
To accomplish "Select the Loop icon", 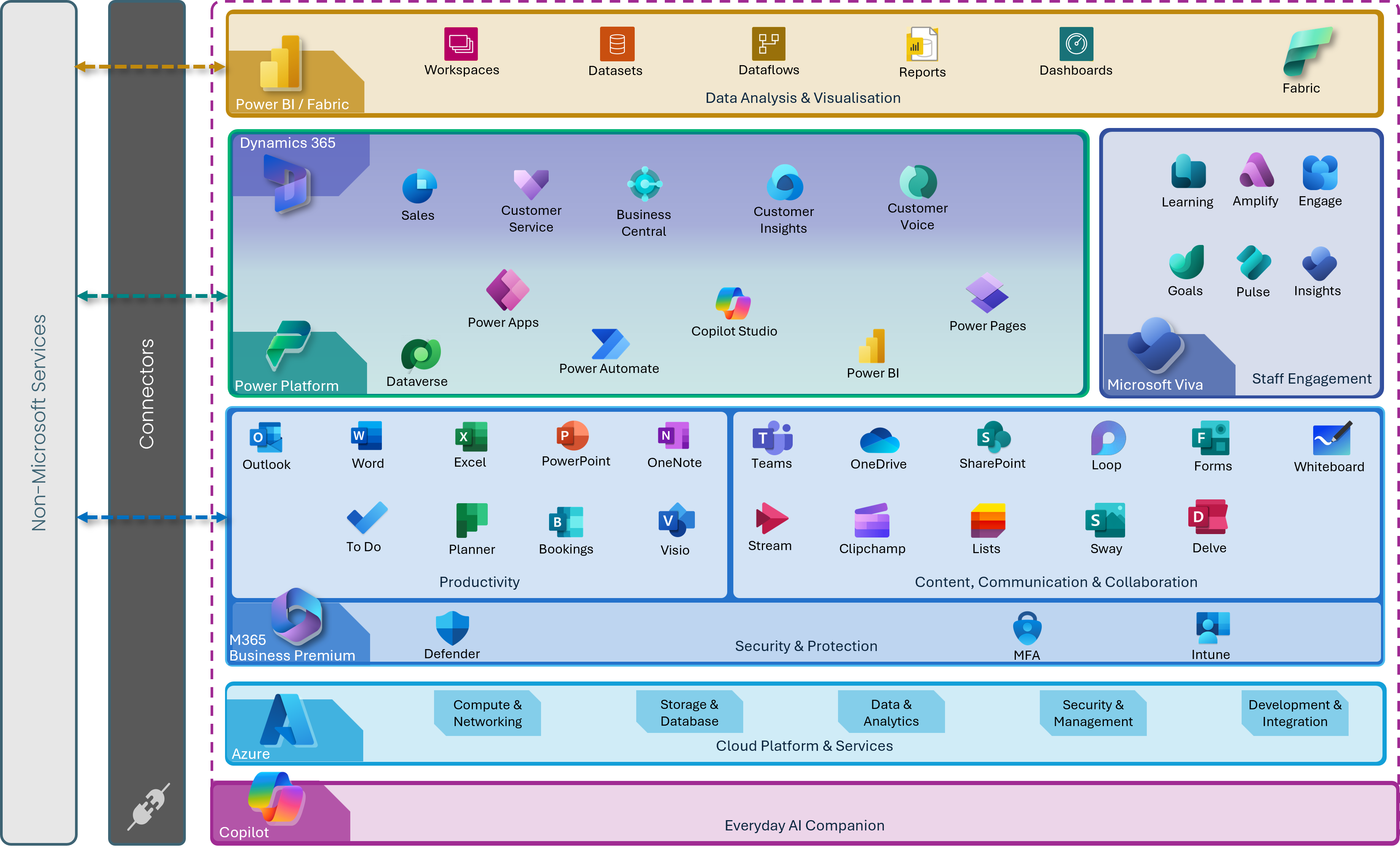I will (x=1108, y=438).
